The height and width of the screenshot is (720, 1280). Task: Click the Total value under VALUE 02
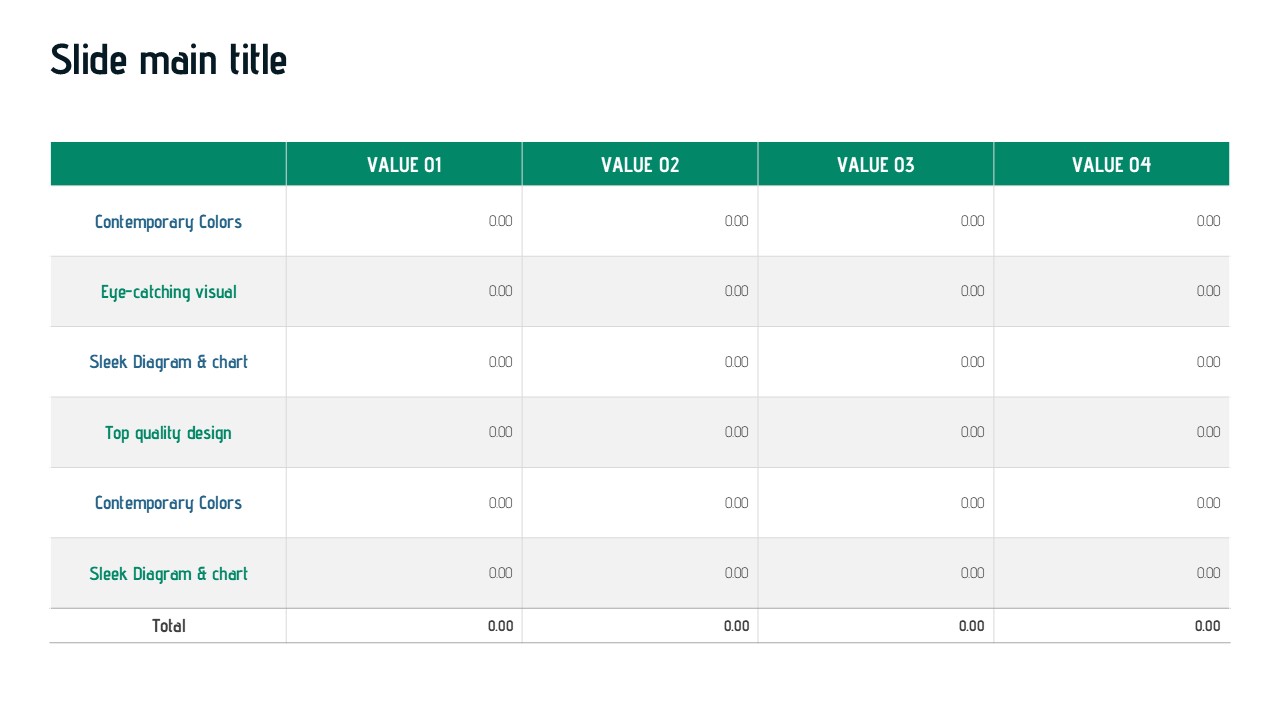pyautogui.click(x=736, y=626)
